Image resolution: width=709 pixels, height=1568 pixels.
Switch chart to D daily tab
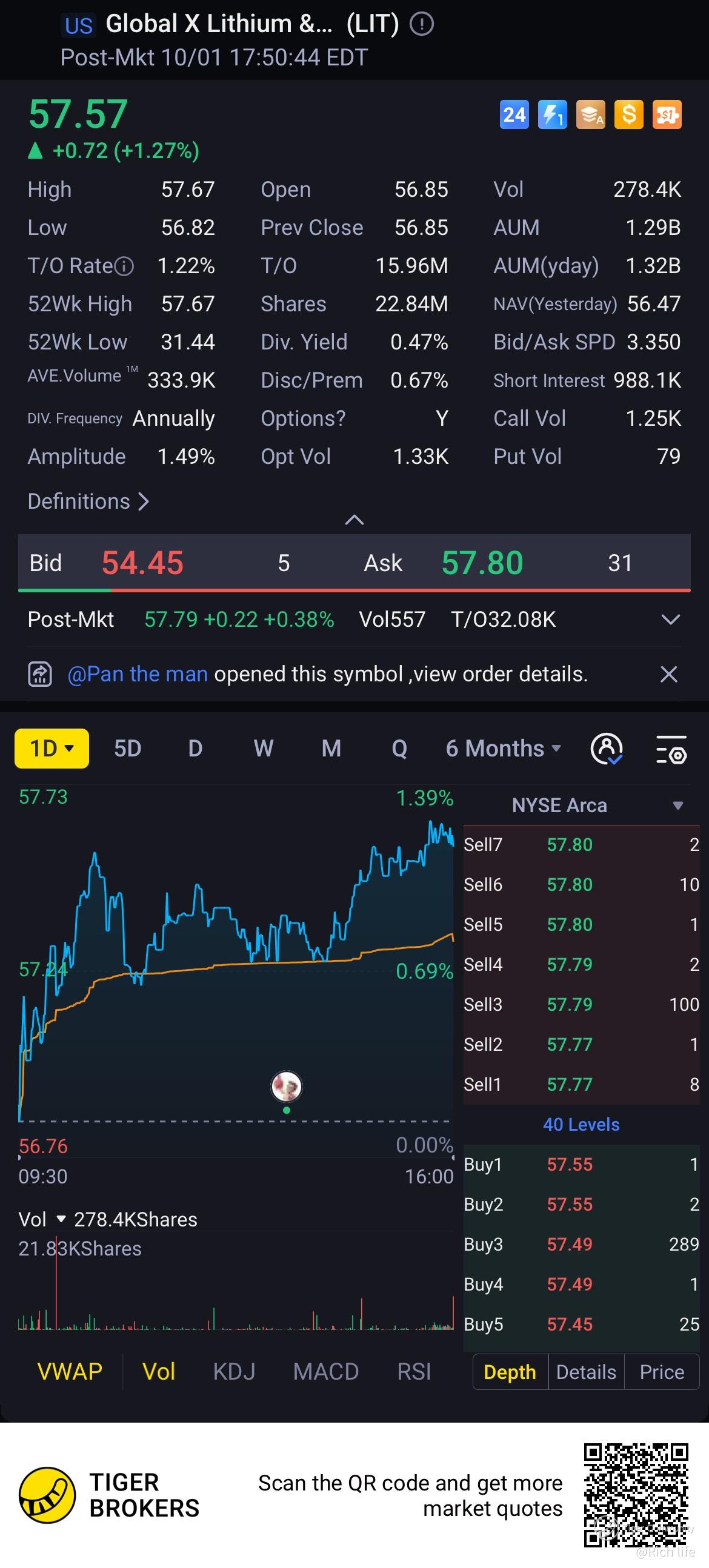[x=195, y=749]
